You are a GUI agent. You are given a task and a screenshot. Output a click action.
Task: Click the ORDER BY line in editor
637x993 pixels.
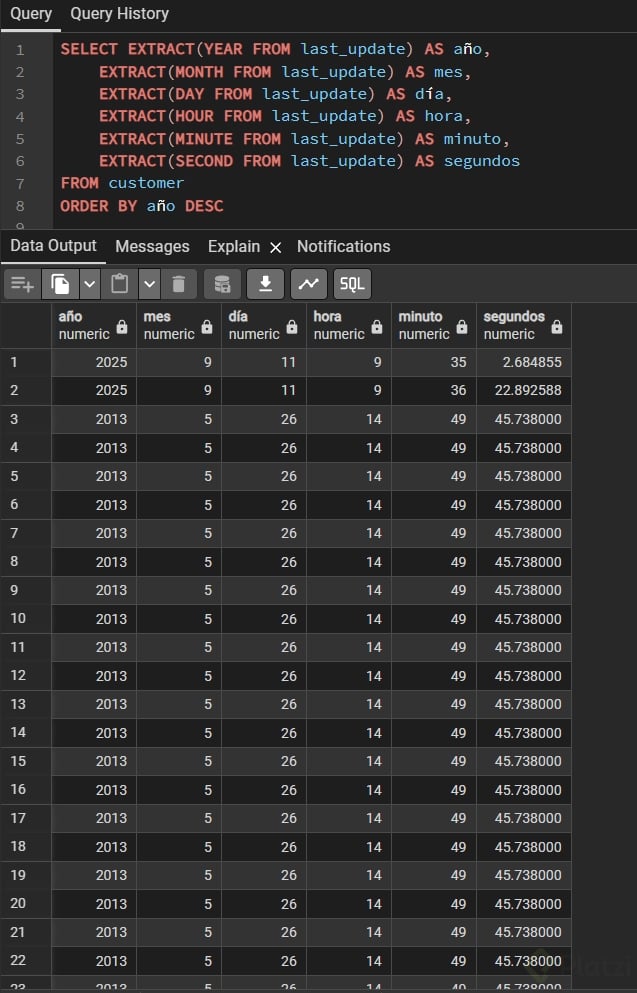pos(142,206)
